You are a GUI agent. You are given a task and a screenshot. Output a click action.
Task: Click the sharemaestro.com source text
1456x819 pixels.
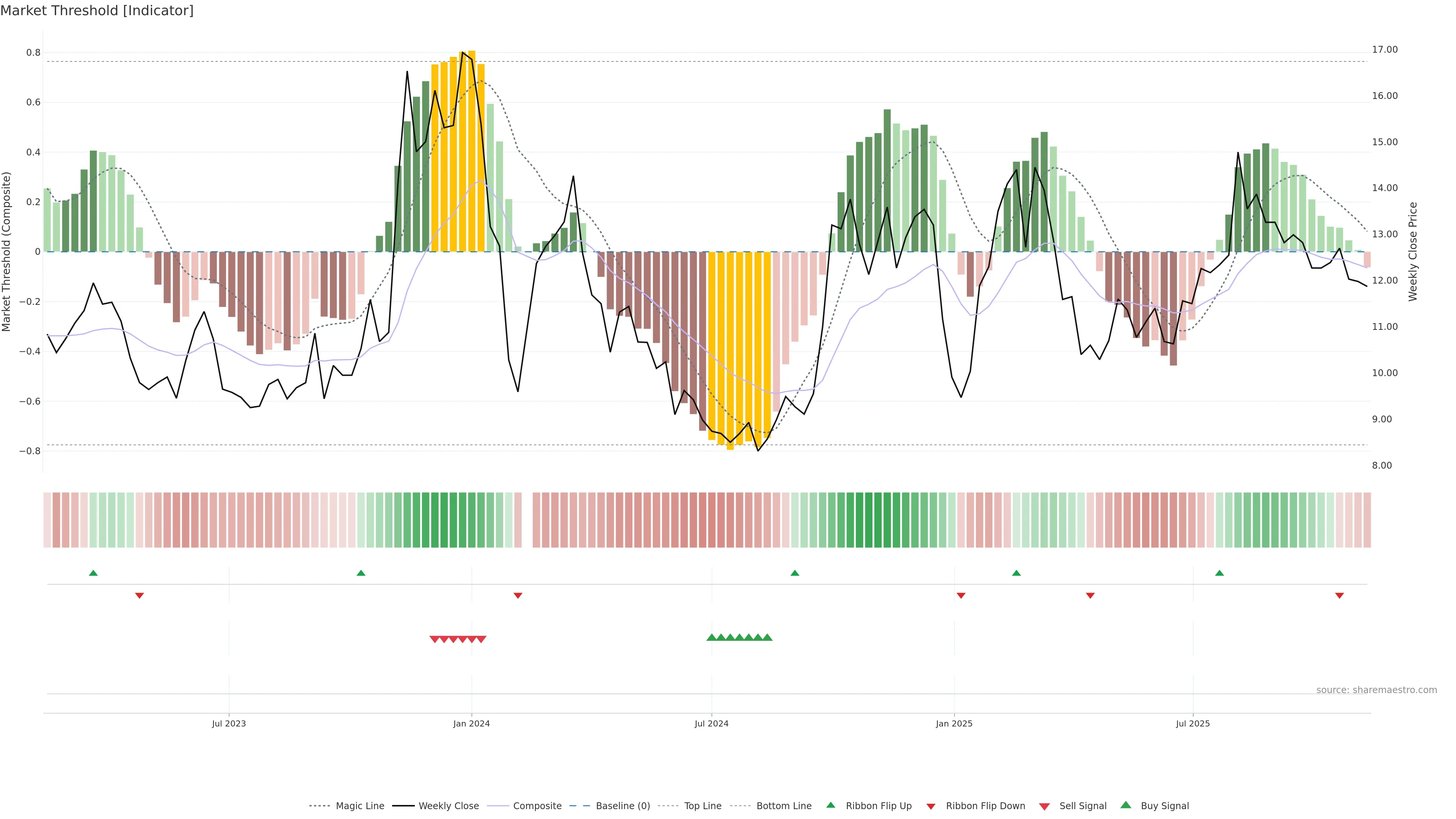pos(1376,690)
